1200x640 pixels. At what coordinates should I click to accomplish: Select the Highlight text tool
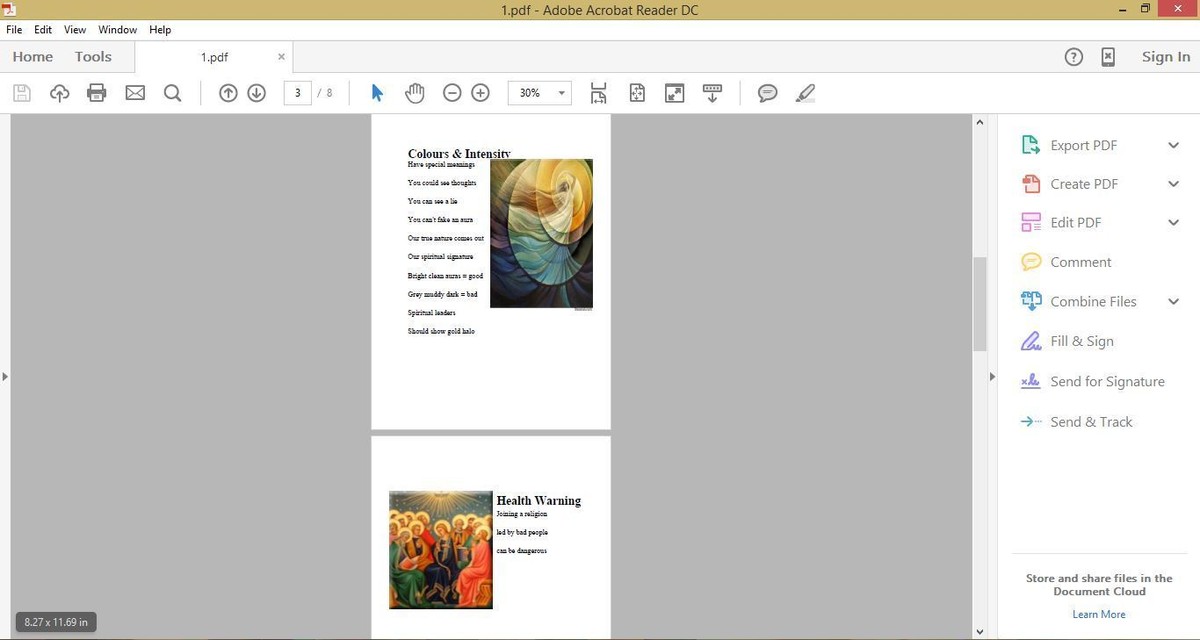805,93
